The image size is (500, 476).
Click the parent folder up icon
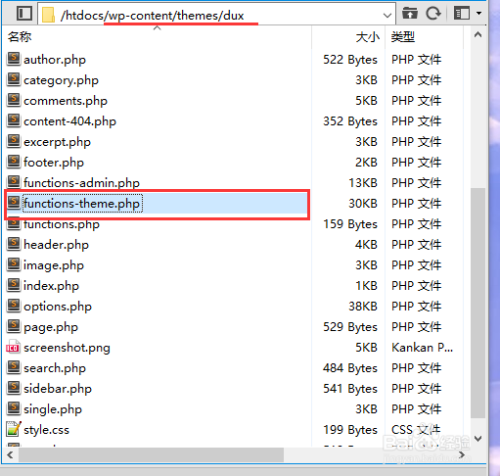410,14
